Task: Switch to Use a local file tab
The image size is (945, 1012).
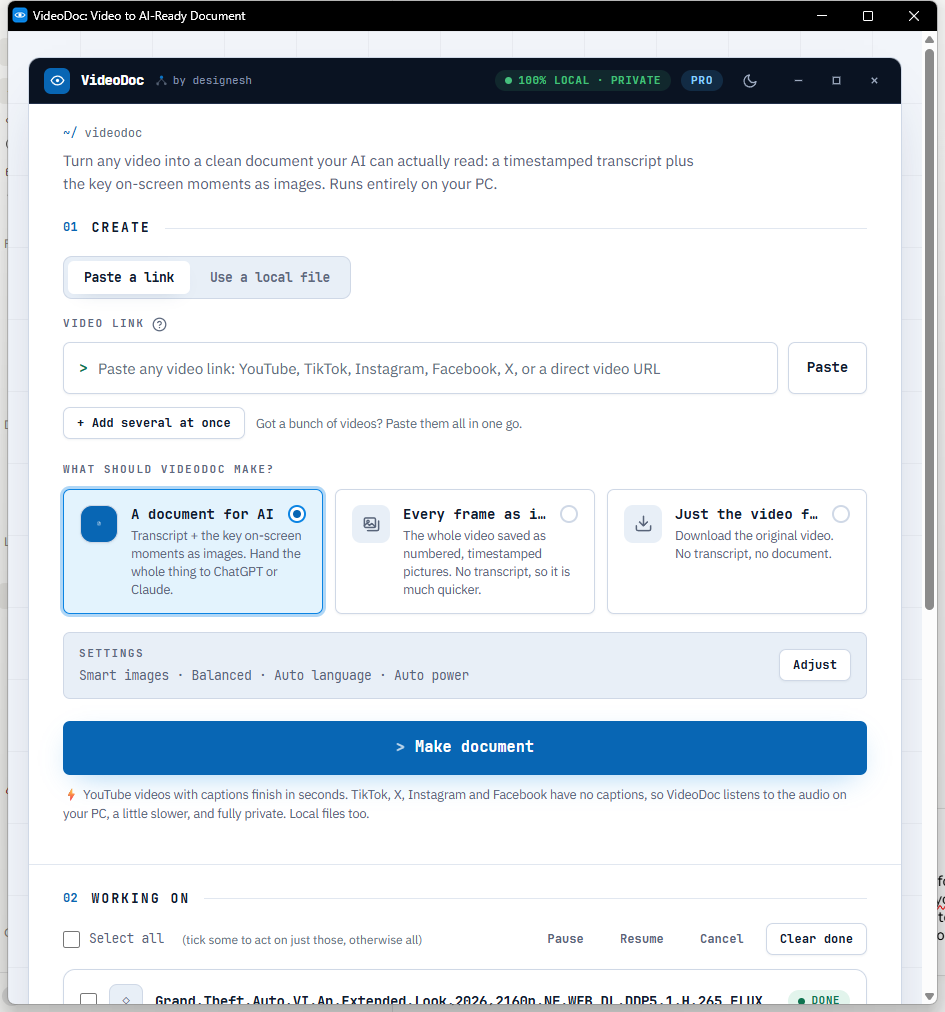Action: click(x=270, y=278)
